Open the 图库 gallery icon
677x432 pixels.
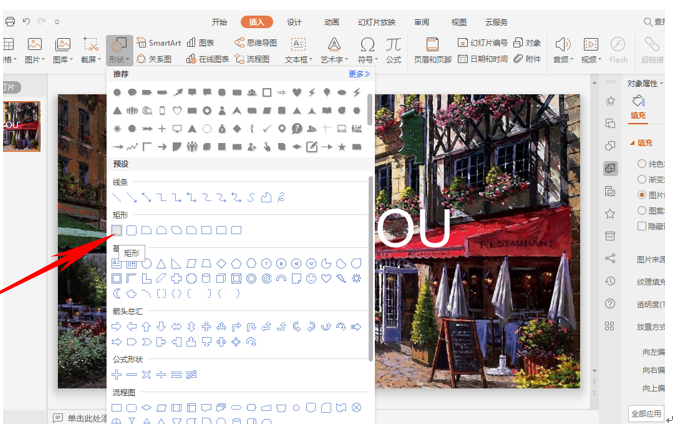(63, 50)
